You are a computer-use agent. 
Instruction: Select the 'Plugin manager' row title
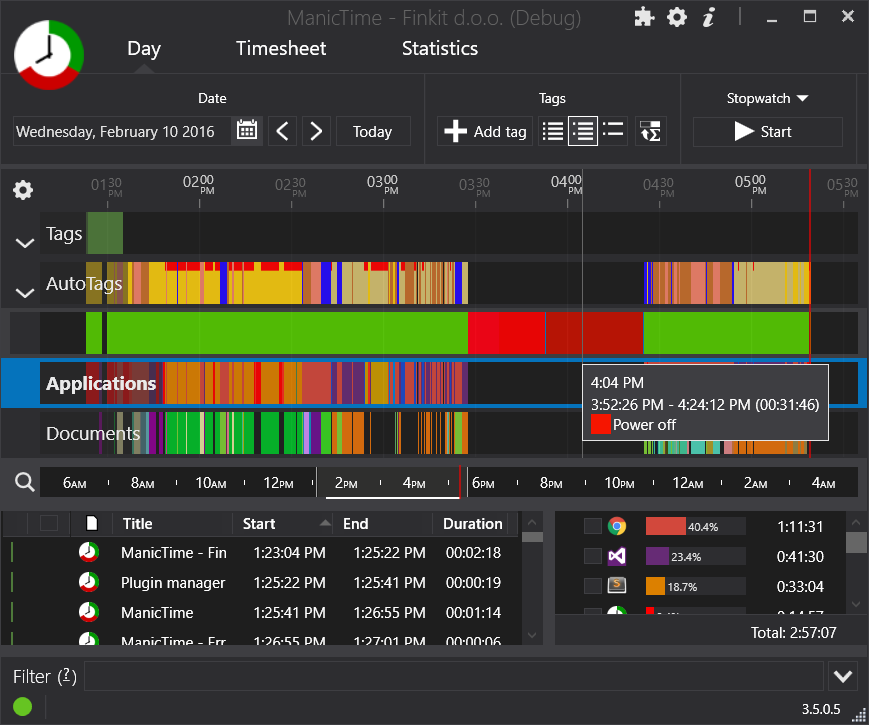coord(173,583)
